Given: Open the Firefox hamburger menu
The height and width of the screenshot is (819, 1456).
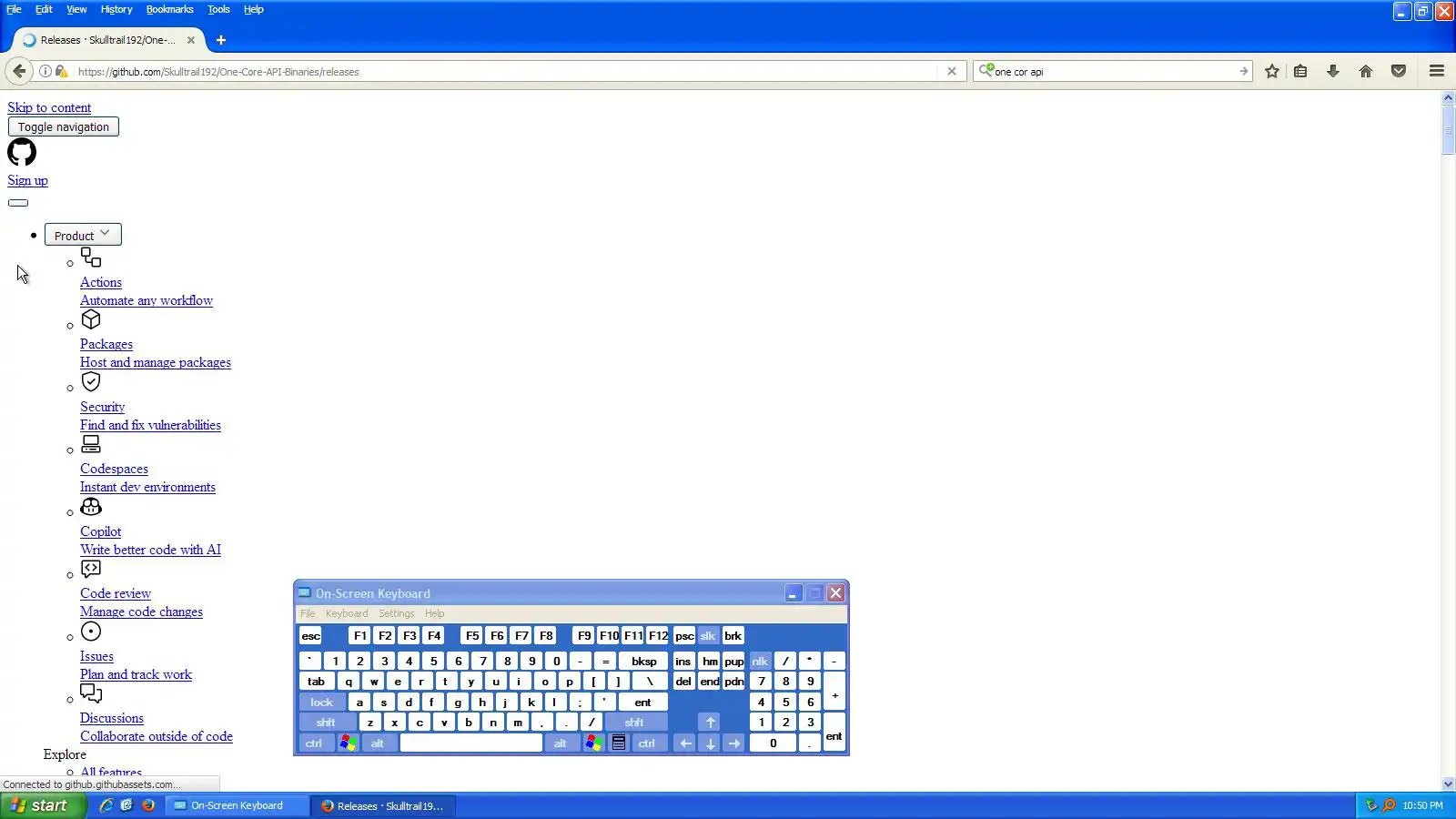Looking at the screenshot, I should pyautogui.click(x=1437, y=71).
